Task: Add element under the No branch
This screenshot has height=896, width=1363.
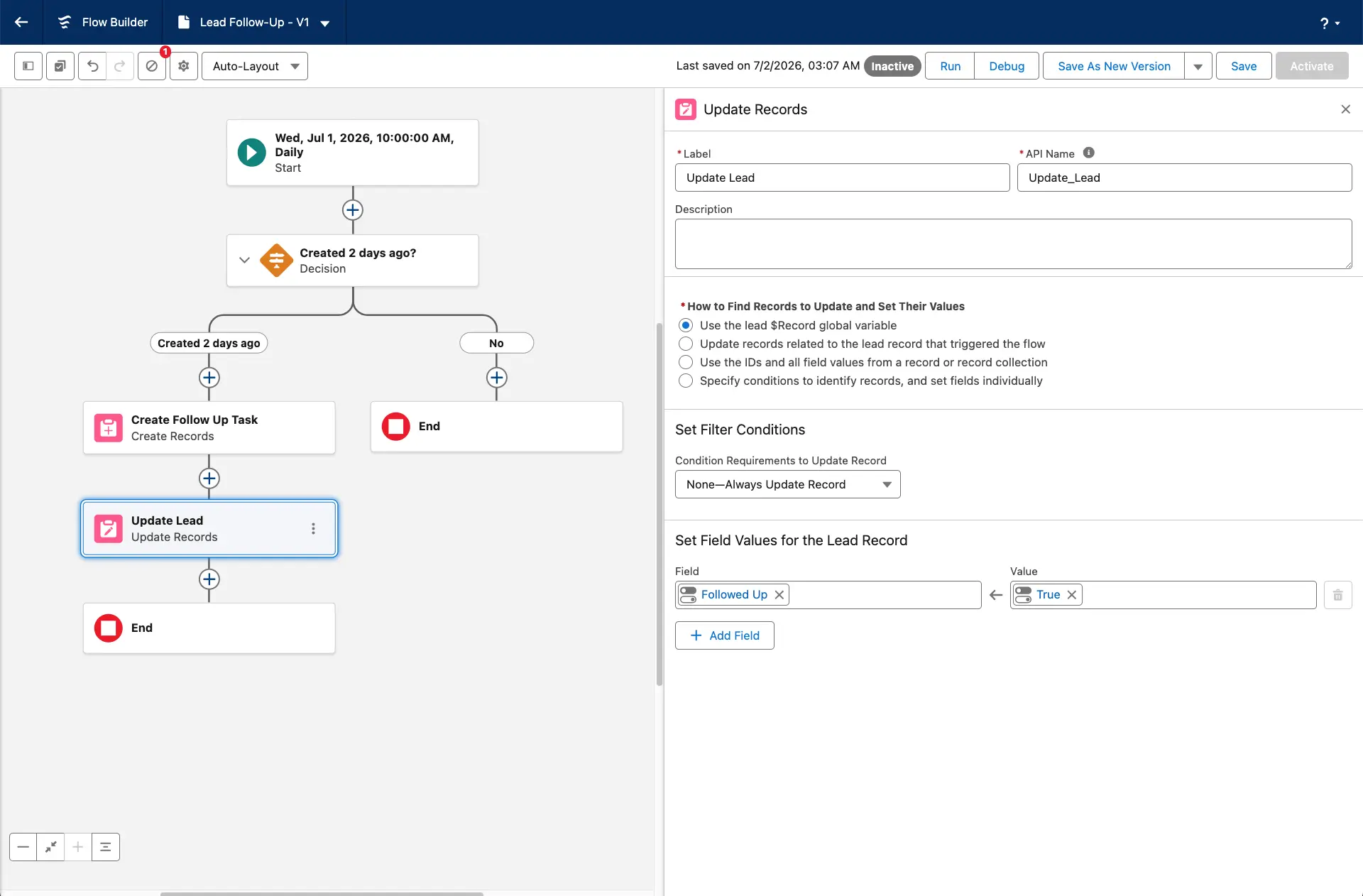Action: (497, 378)
